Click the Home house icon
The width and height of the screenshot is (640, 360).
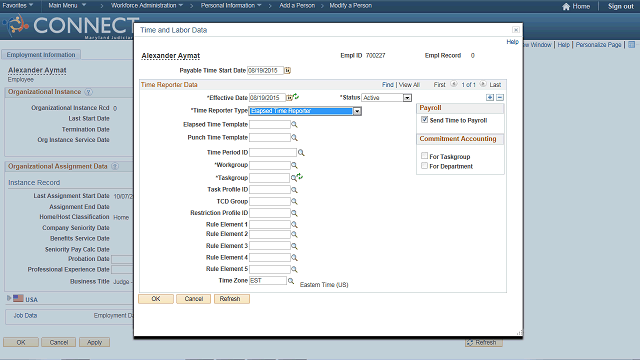566,6
